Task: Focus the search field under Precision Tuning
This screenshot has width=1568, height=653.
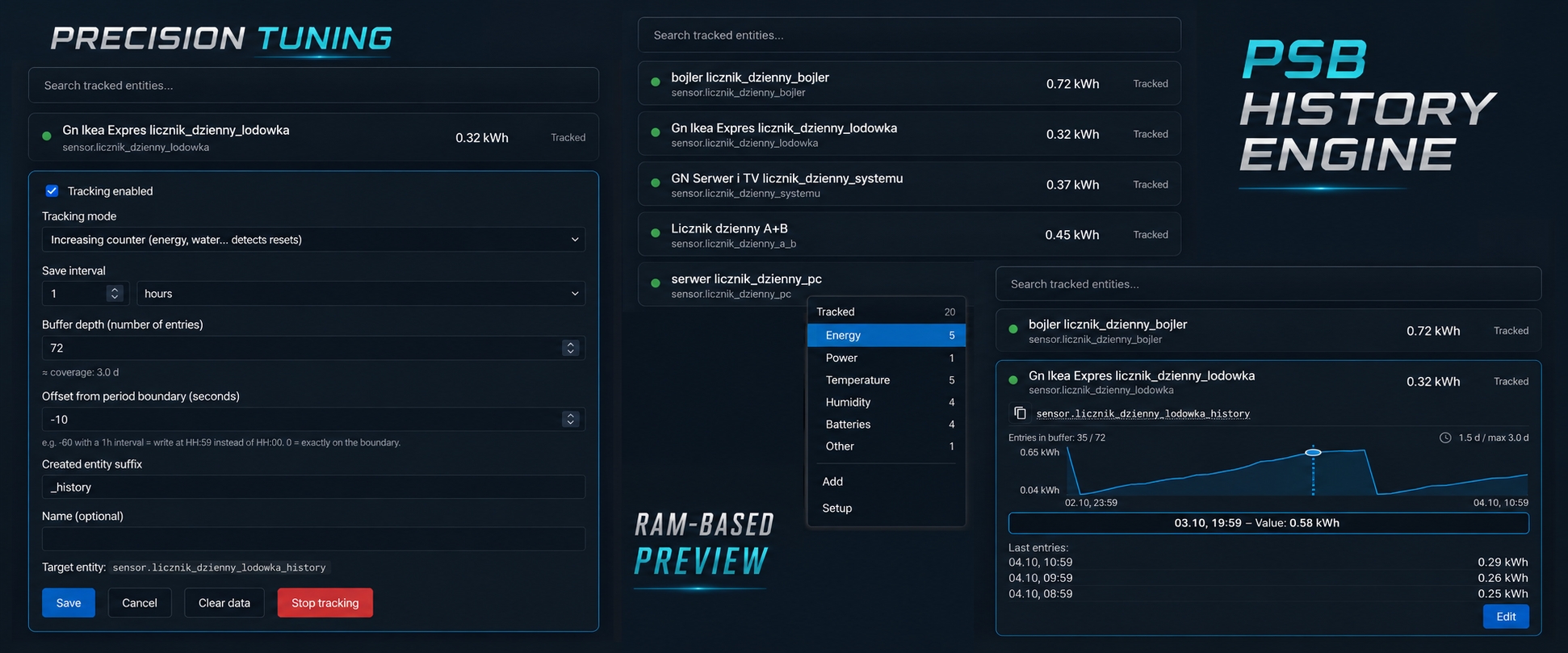Action: point(313,86)
